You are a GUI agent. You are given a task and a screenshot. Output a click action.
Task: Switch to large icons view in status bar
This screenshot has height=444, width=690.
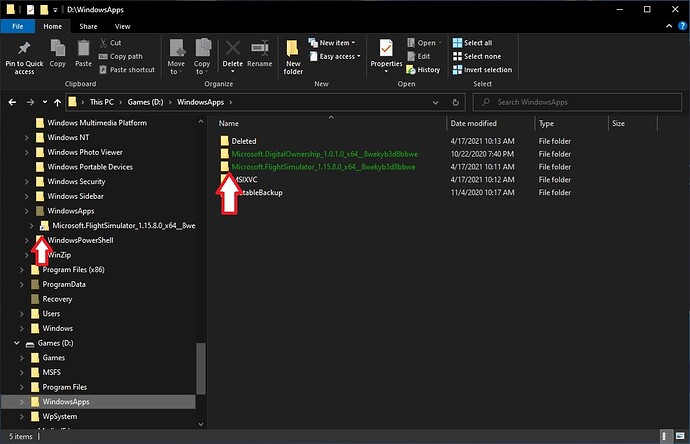tap(680, 436)
